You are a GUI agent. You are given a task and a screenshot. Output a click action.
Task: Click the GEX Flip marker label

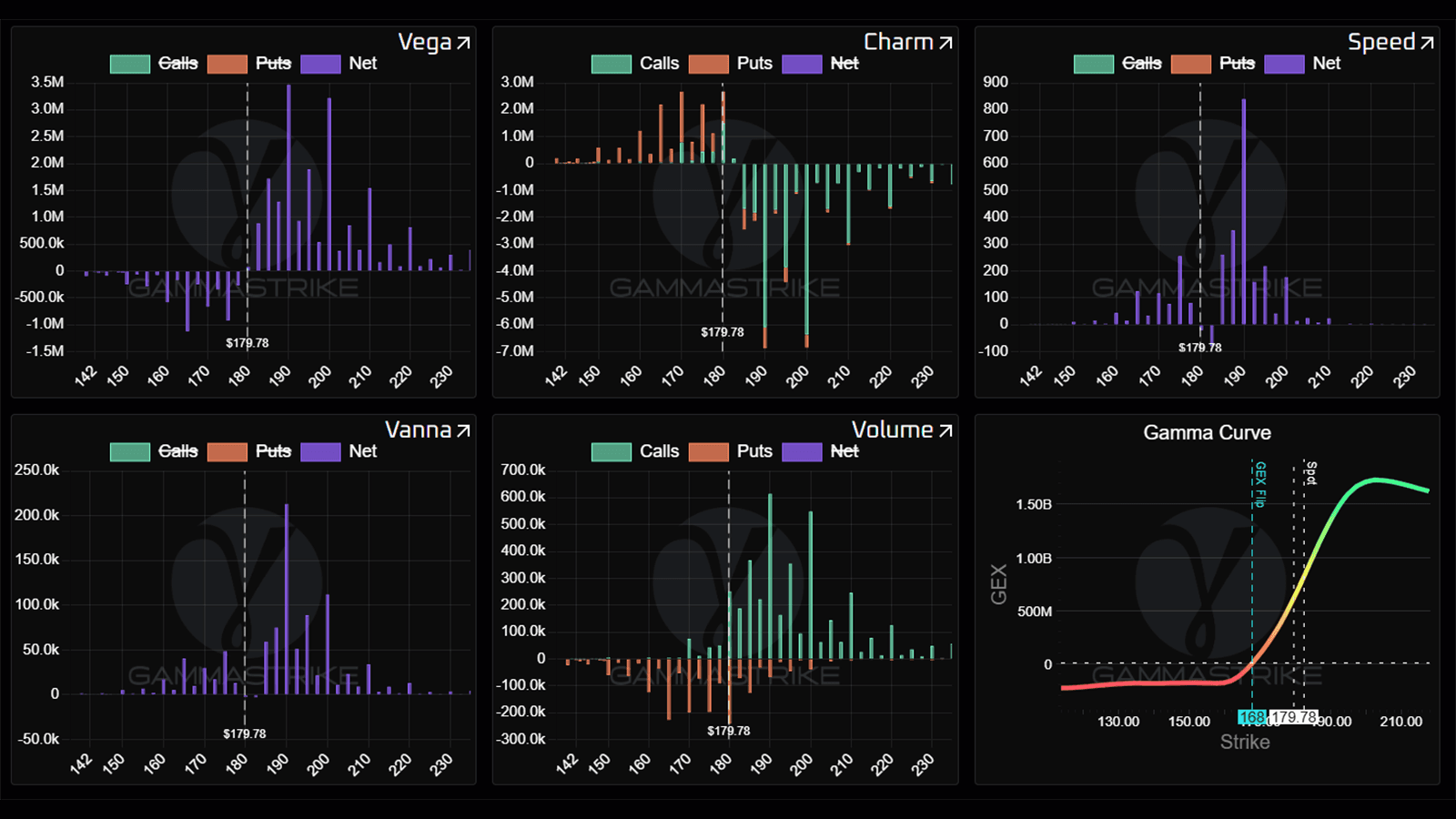click(1260, 484)
